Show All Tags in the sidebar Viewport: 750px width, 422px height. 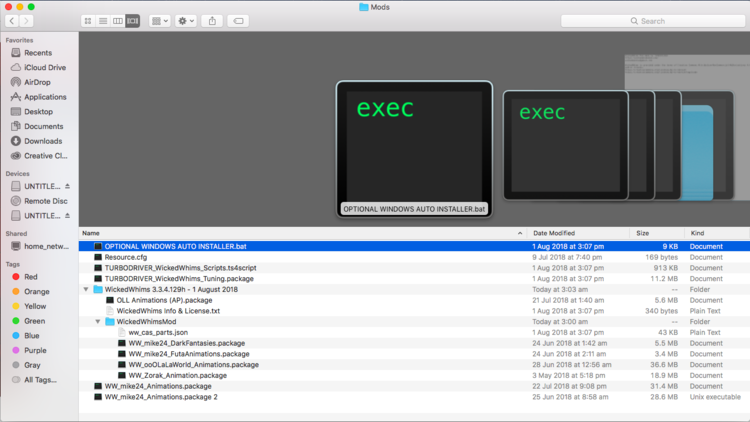[40, 380]
